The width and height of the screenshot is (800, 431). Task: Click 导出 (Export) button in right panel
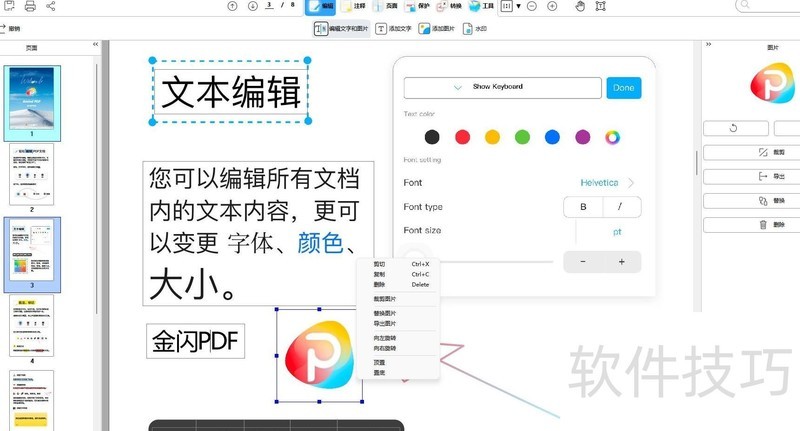[x=753, y=176]
